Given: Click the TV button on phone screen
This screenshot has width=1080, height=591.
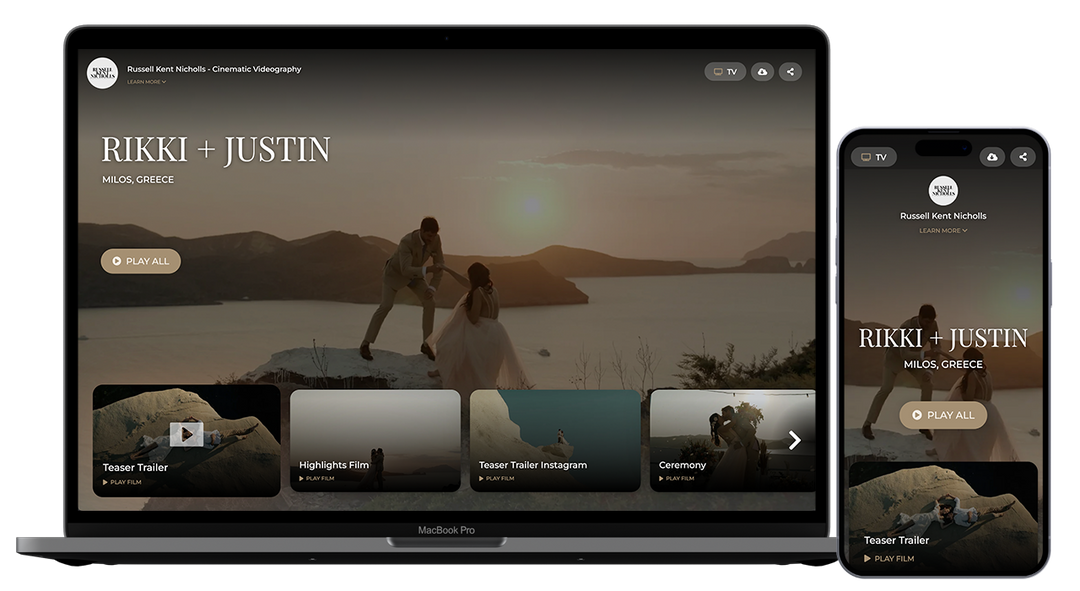Looking at the screenshot, I should click(x=873, y=157).
